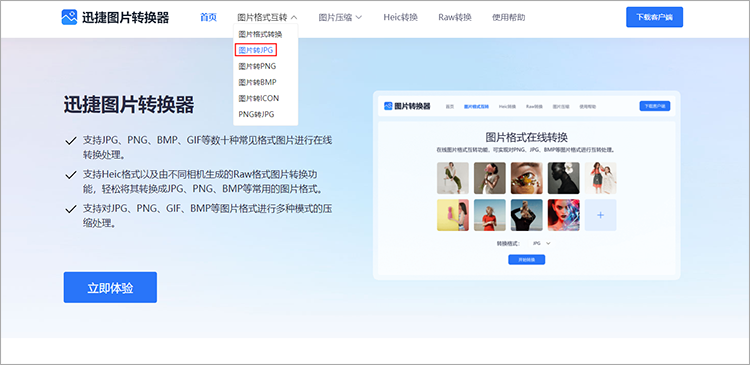Click preview thumbnail of person holding pink flower
Image resolution: width=750 pixels, height=365 pixels.
pyautogui.click(x=490, y=178)
